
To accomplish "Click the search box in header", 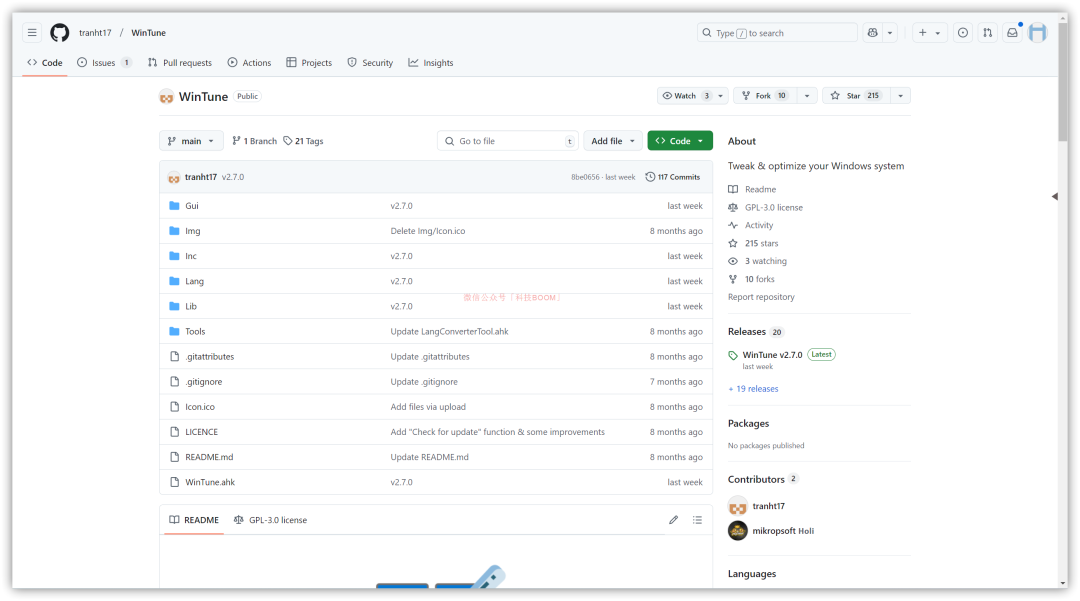I will 777,32.
